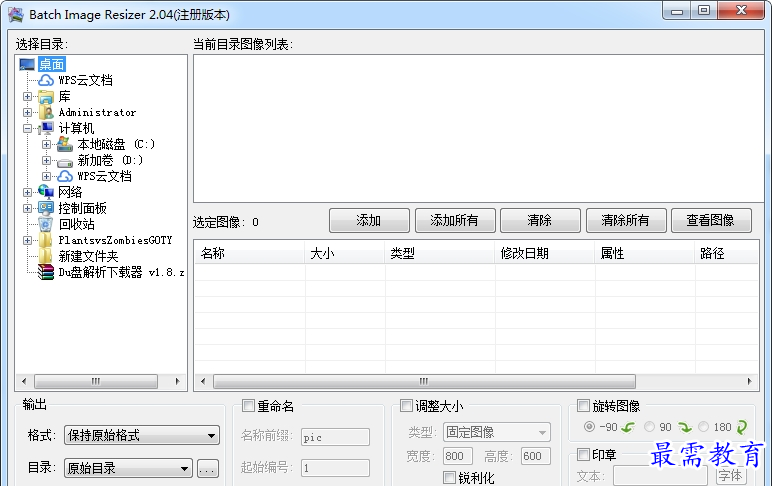Click the Network globe icon
The width and height of the screenshot is (772, 486).
tap(46, 192)
